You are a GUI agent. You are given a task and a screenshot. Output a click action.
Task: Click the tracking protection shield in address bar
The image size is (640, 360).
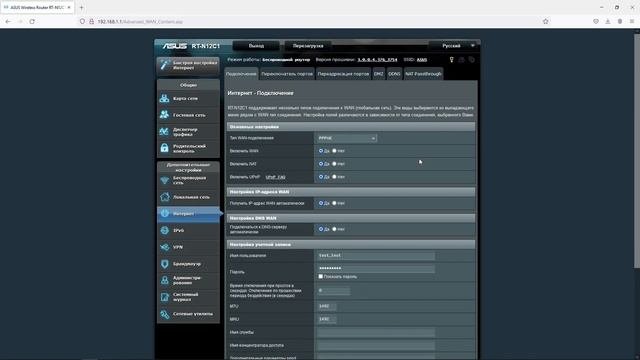pyautogui.click(x=82, y=21)
